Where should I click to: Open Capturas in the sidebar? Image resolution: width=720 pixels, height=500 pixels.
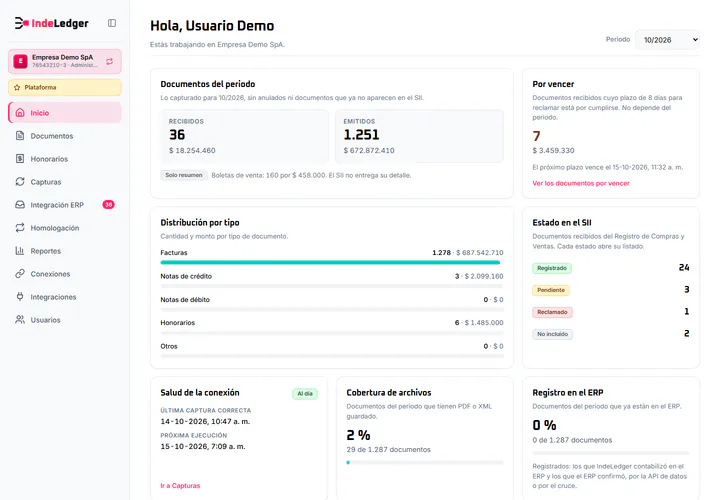pyautogui.click(x=65, y=181)
